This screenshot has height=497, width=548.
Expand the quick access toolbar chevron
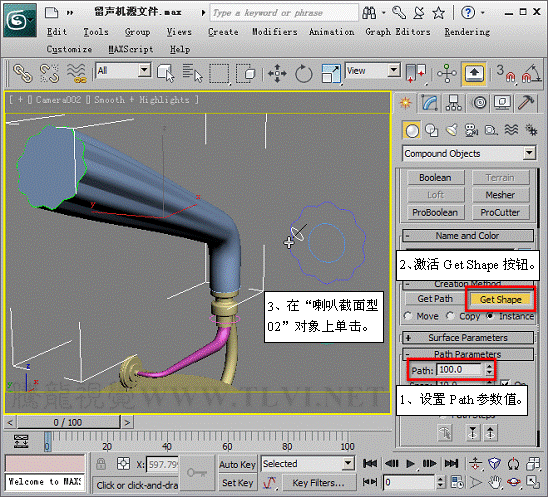(x=70, y=13)
